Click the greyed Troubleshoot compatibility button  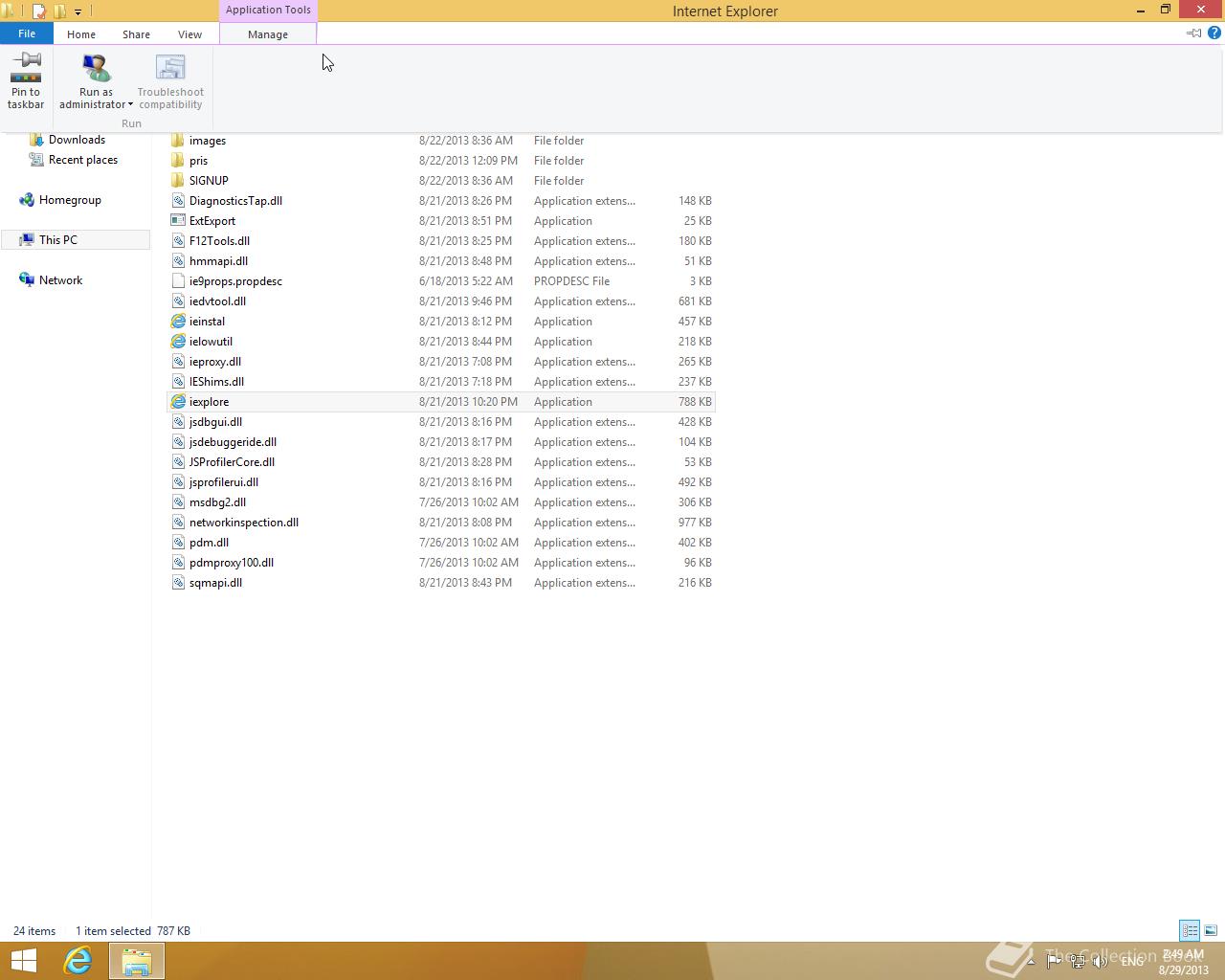click(170, 81)
